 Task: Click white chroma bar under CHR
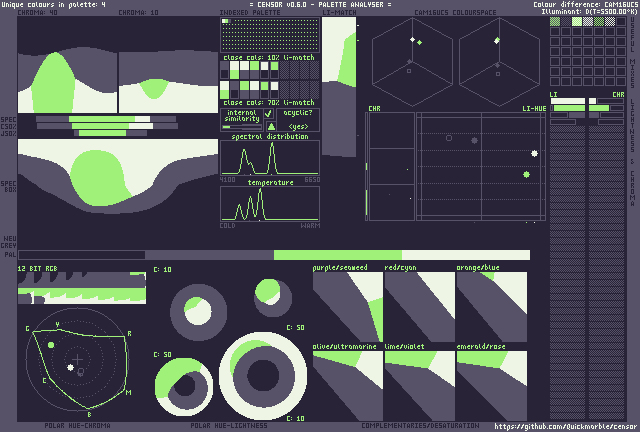pyautogui.click(x=592, y=101)
